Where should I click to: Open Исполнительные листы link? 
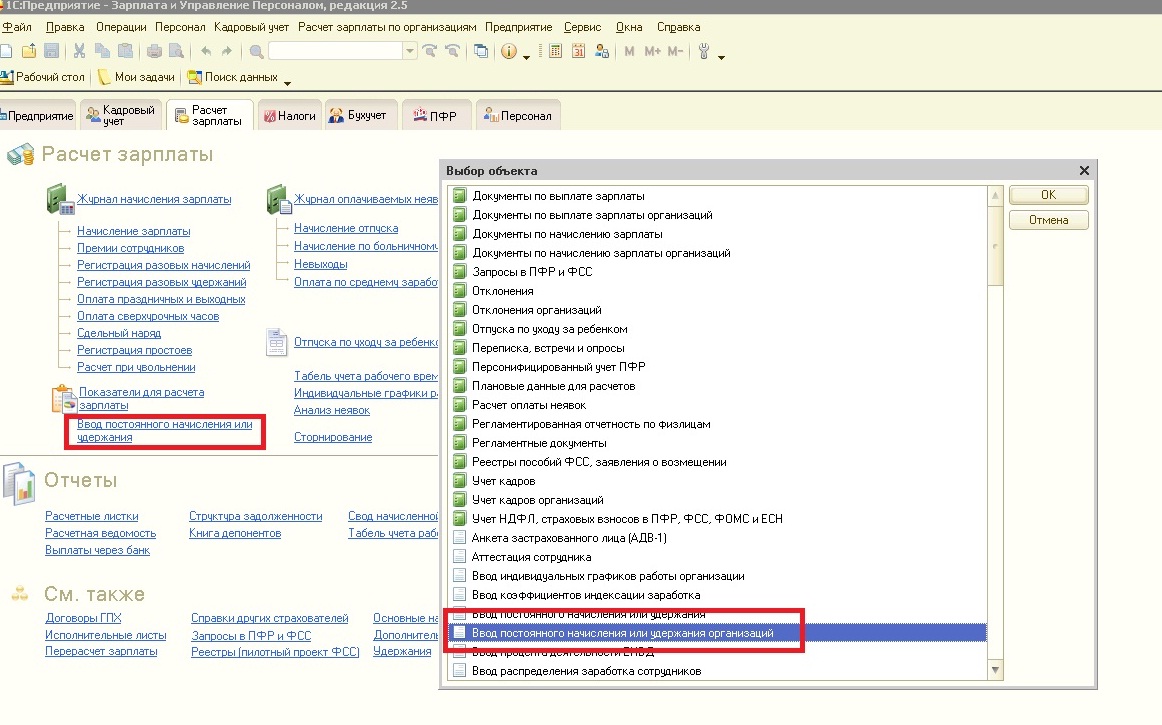coord(105,635)
